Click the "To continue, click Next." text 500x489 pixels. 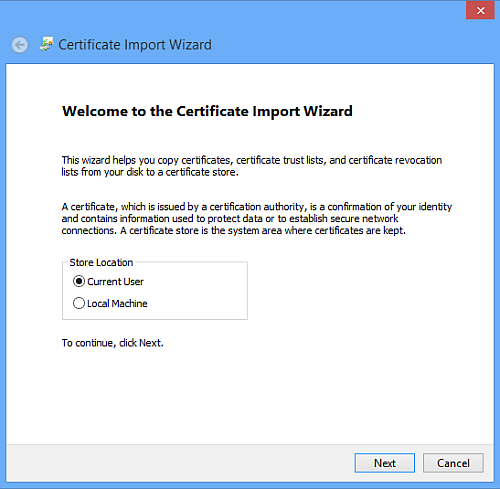(x=113, y=343)
